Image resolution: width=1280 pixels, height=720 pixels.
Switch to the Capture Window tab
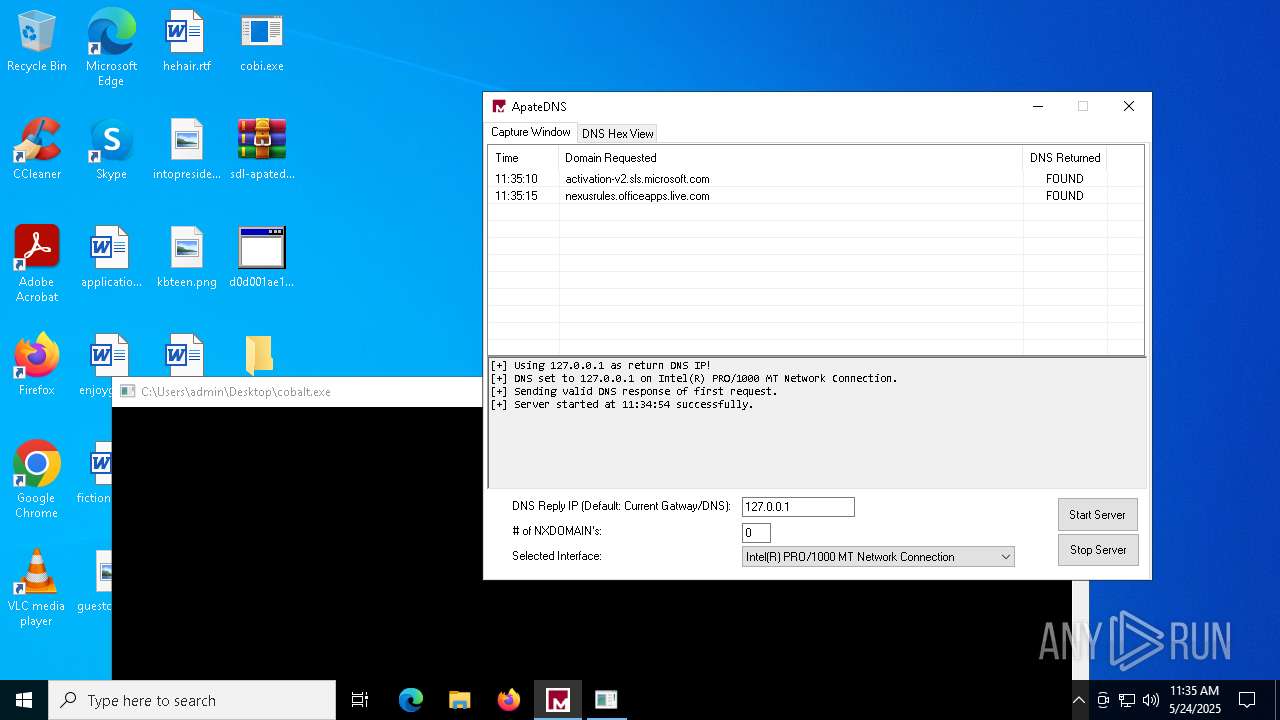pos(531,132)
